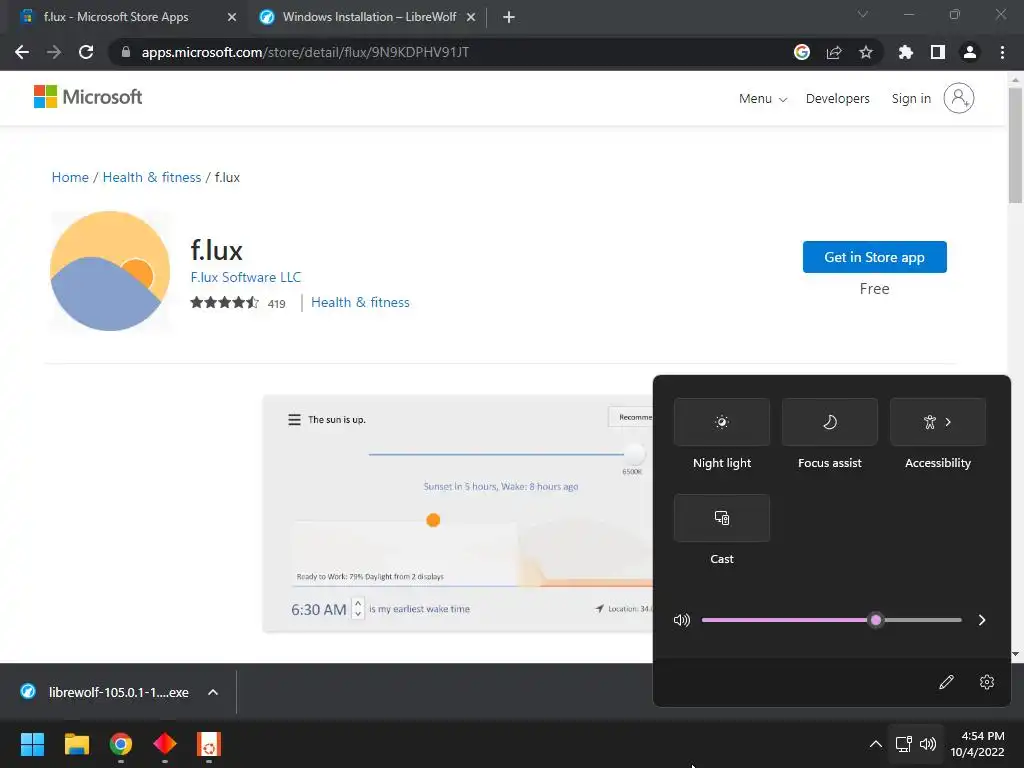Click the address bar URL
Image resolution: width=1024 pixels, height=768 pixels.
[x=305, y=52]
